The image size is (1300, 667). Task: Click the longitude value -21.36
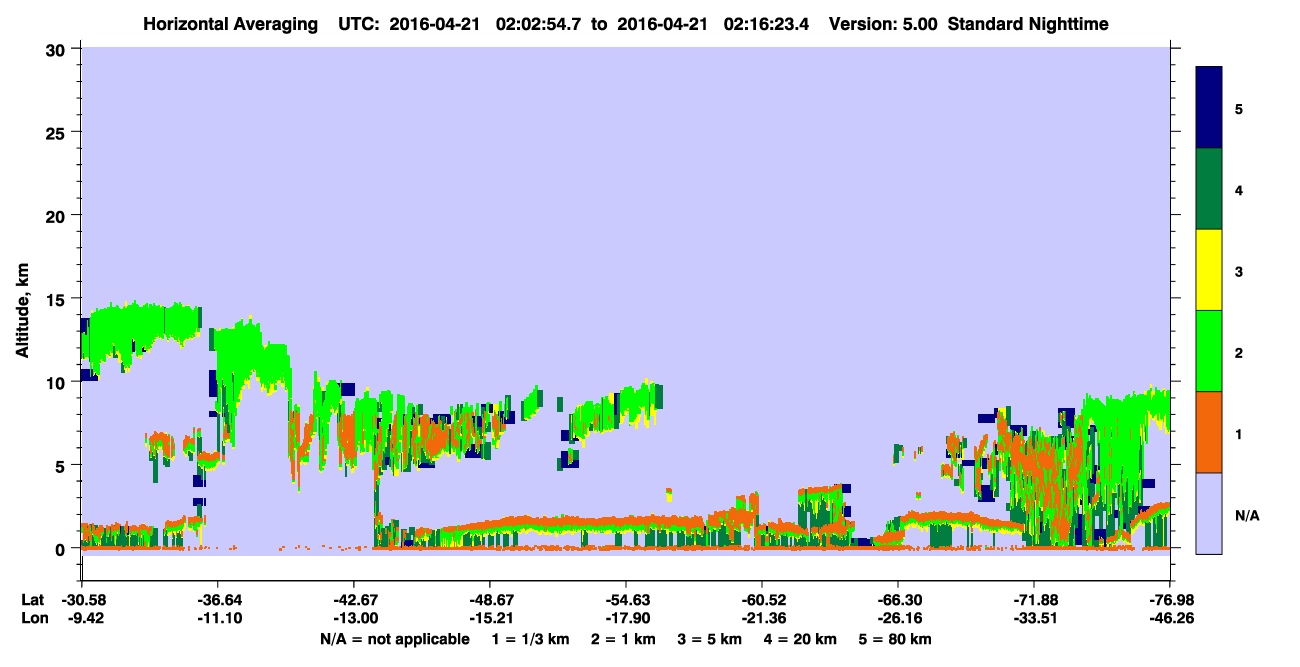click(x=762, y=619)
